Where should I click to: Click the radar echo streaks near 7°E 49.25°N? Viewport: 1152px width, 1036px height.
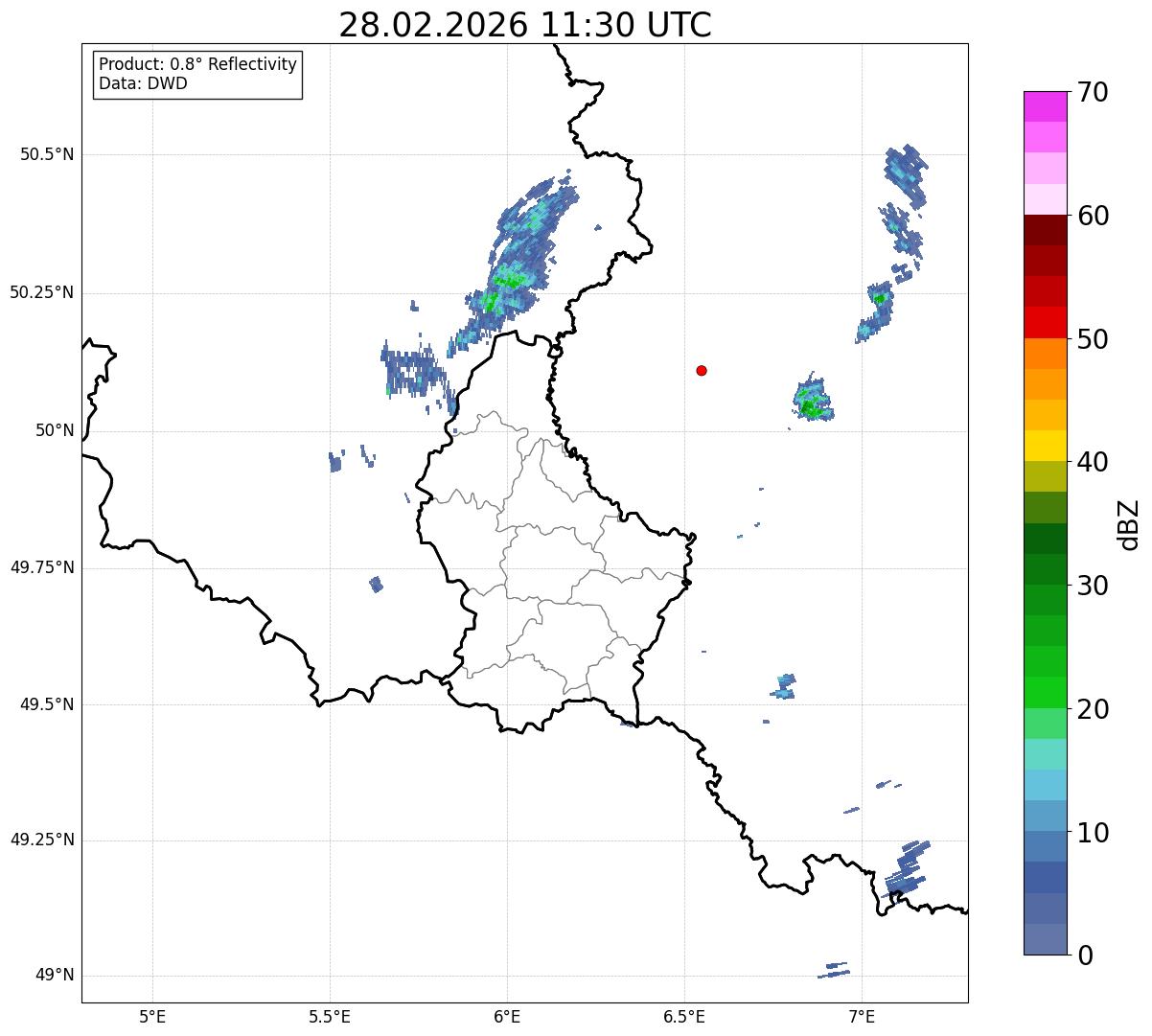coord(907,868)
